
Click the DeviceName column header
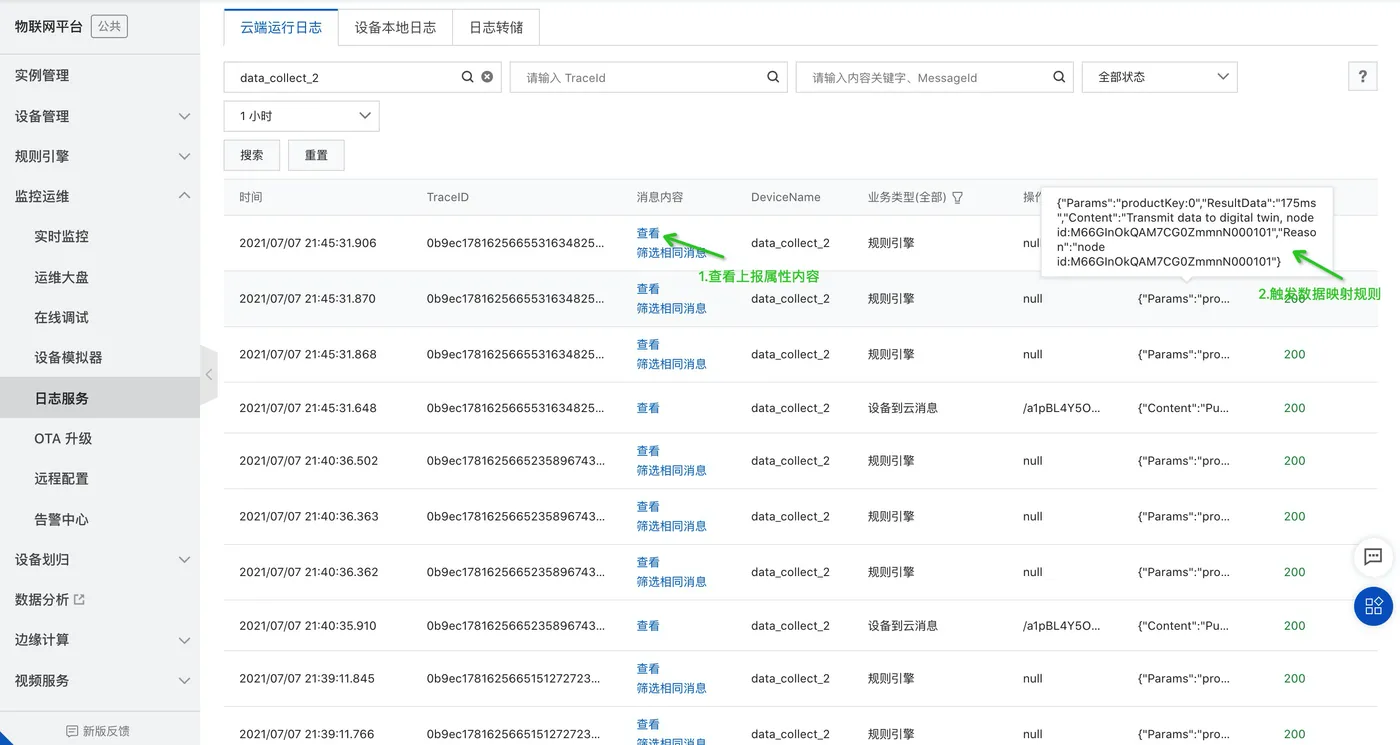click(786, 197)
